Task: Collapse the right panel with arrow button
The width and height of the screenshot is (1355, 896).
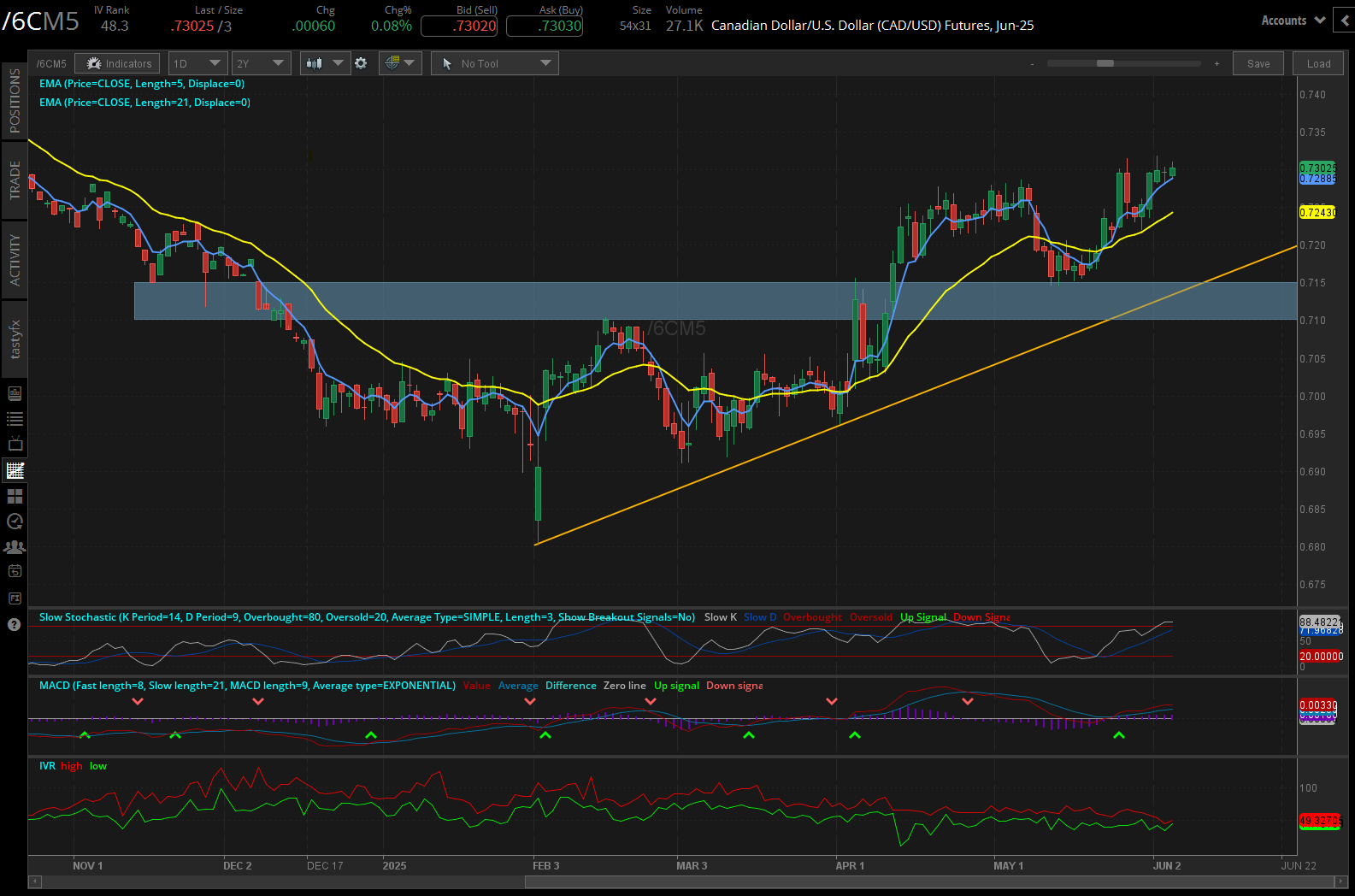Action: pyautogui.click(x=1345, y=21)
